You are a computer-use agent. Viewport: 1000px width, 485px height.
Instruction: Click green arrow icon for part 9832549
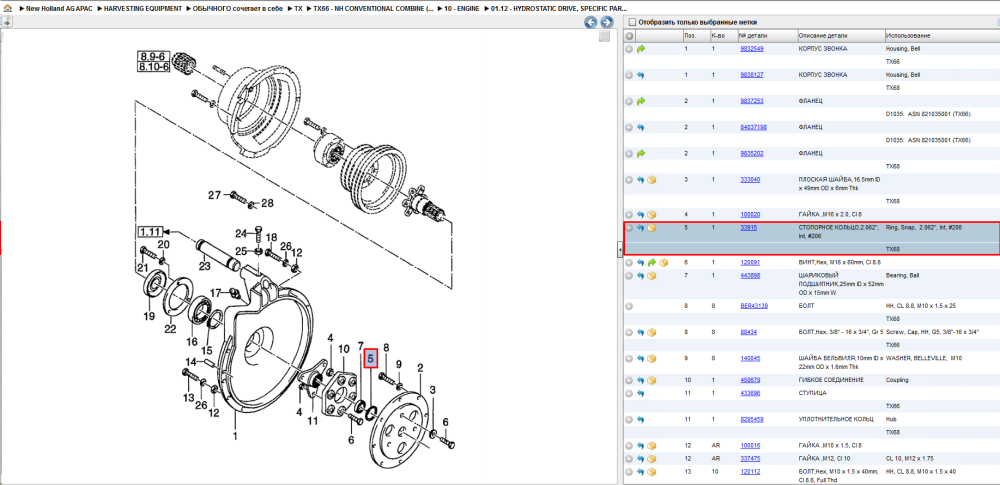641,48
